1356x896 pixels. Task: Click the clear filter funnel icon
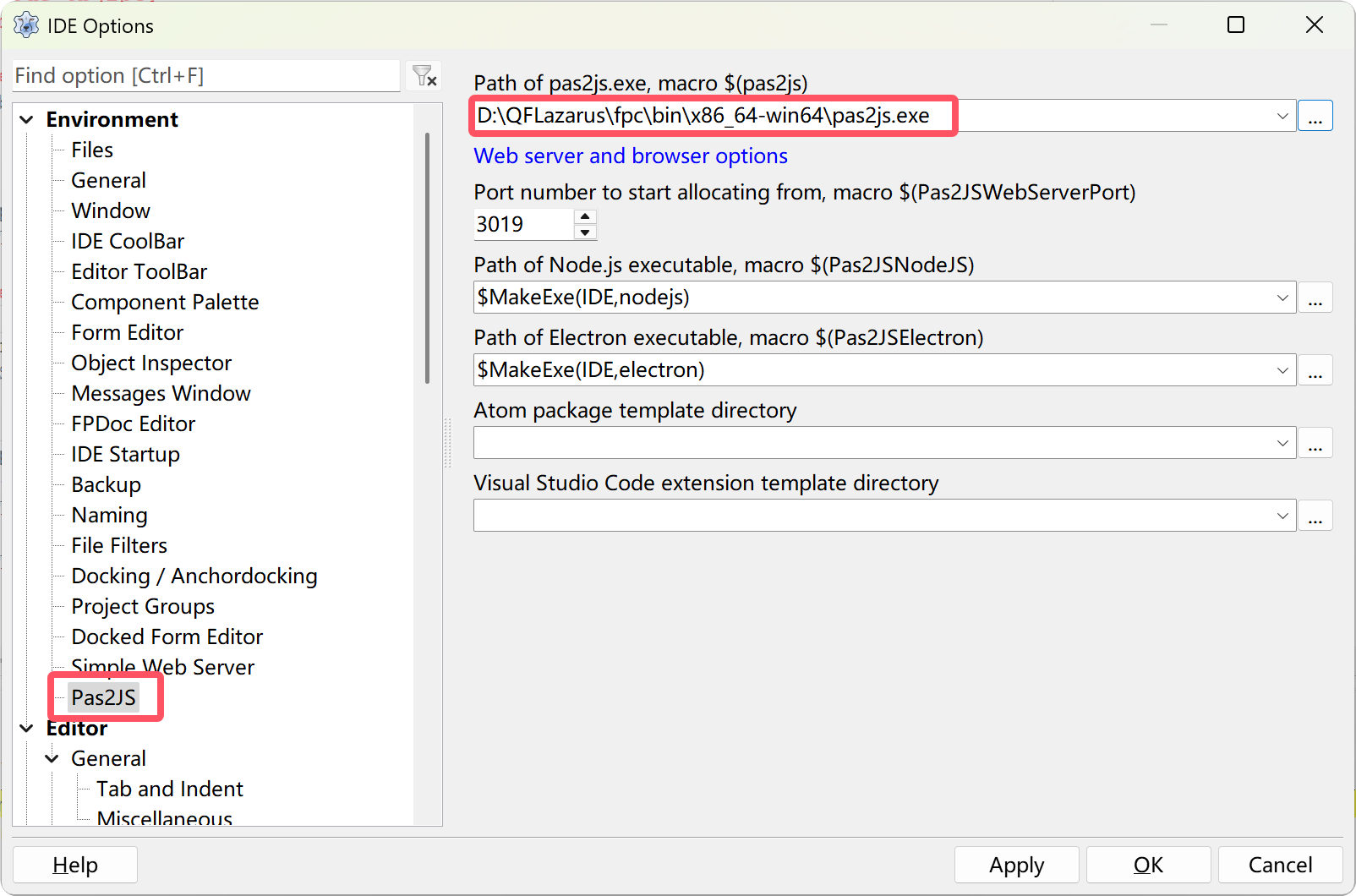424,76
